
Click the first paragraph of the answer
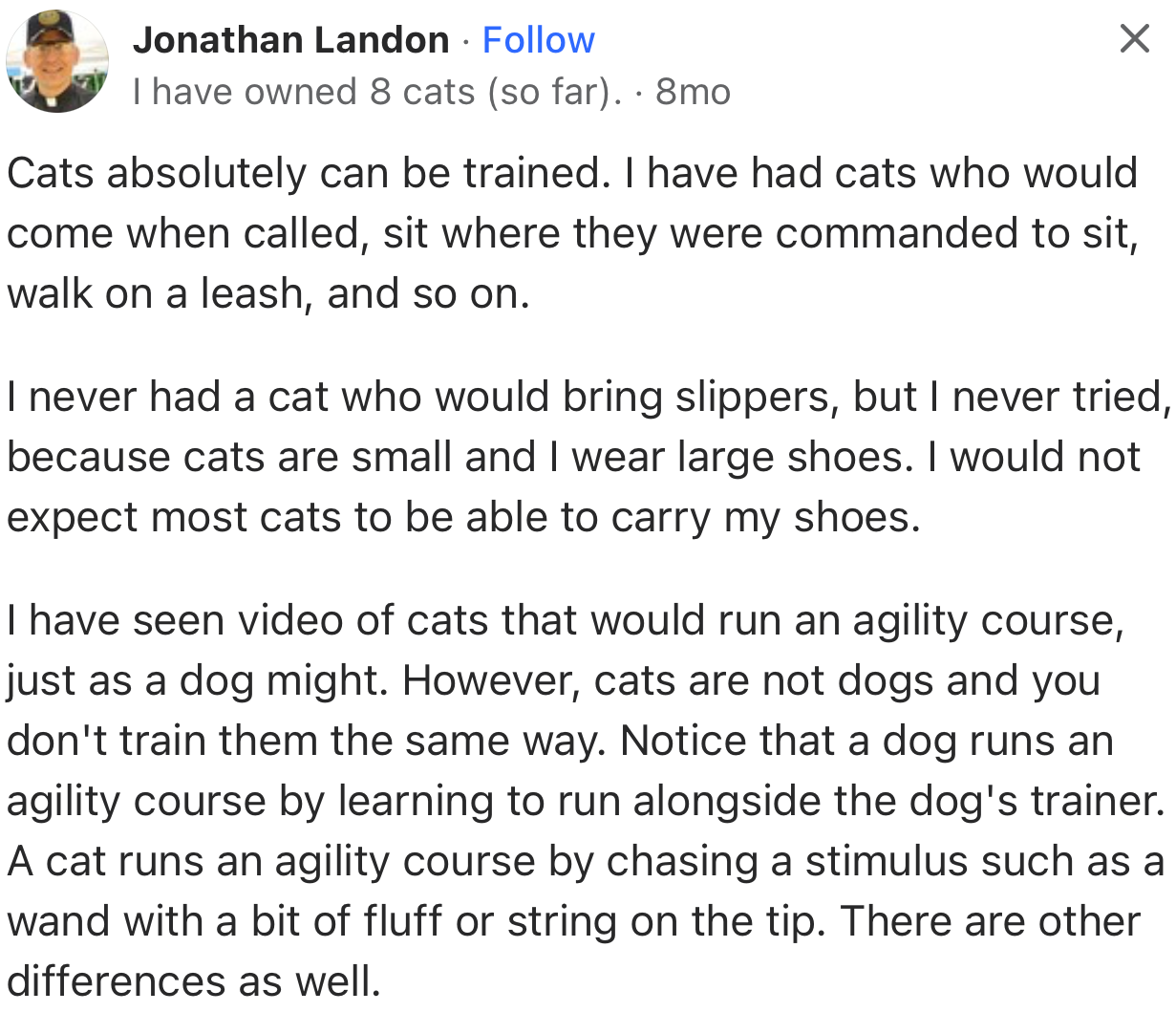[x=382, y=232]
